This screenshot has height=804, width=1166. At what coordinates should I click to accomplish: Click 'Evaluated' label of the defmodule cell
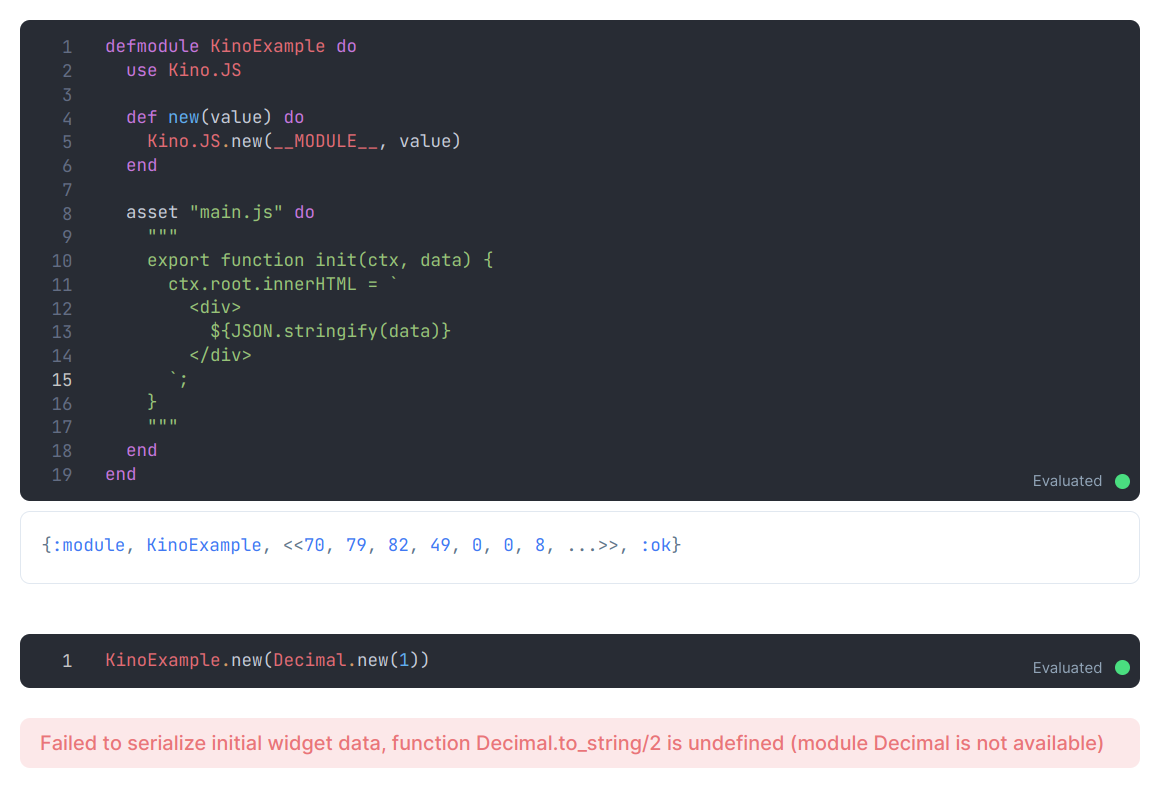tap(1066, 481)
